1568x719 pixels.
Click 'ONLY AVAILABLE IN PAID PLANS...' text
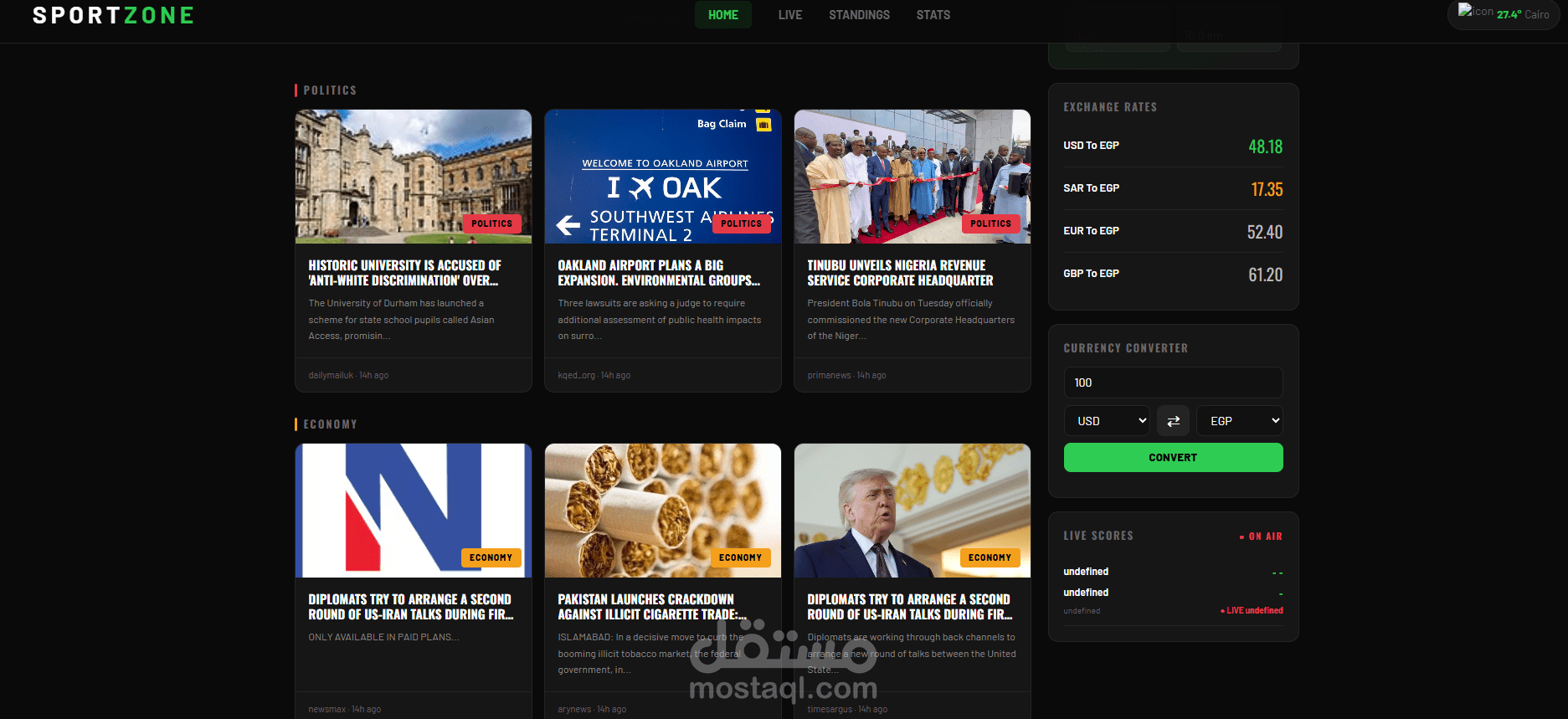click(383, 637)
